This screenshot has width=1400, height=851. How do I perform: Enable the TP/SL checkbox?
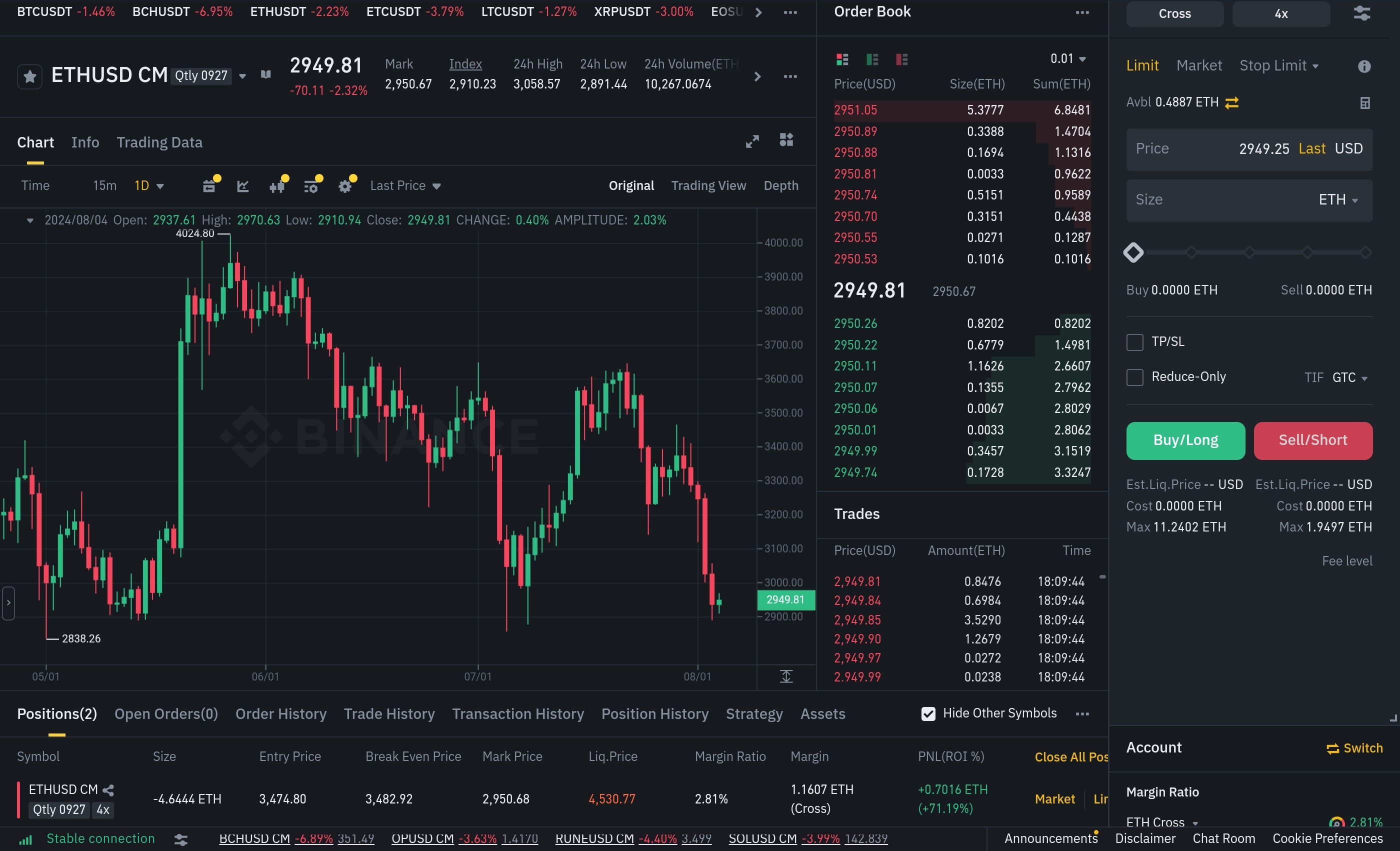pyautogui.click(x=1134, y=342)
